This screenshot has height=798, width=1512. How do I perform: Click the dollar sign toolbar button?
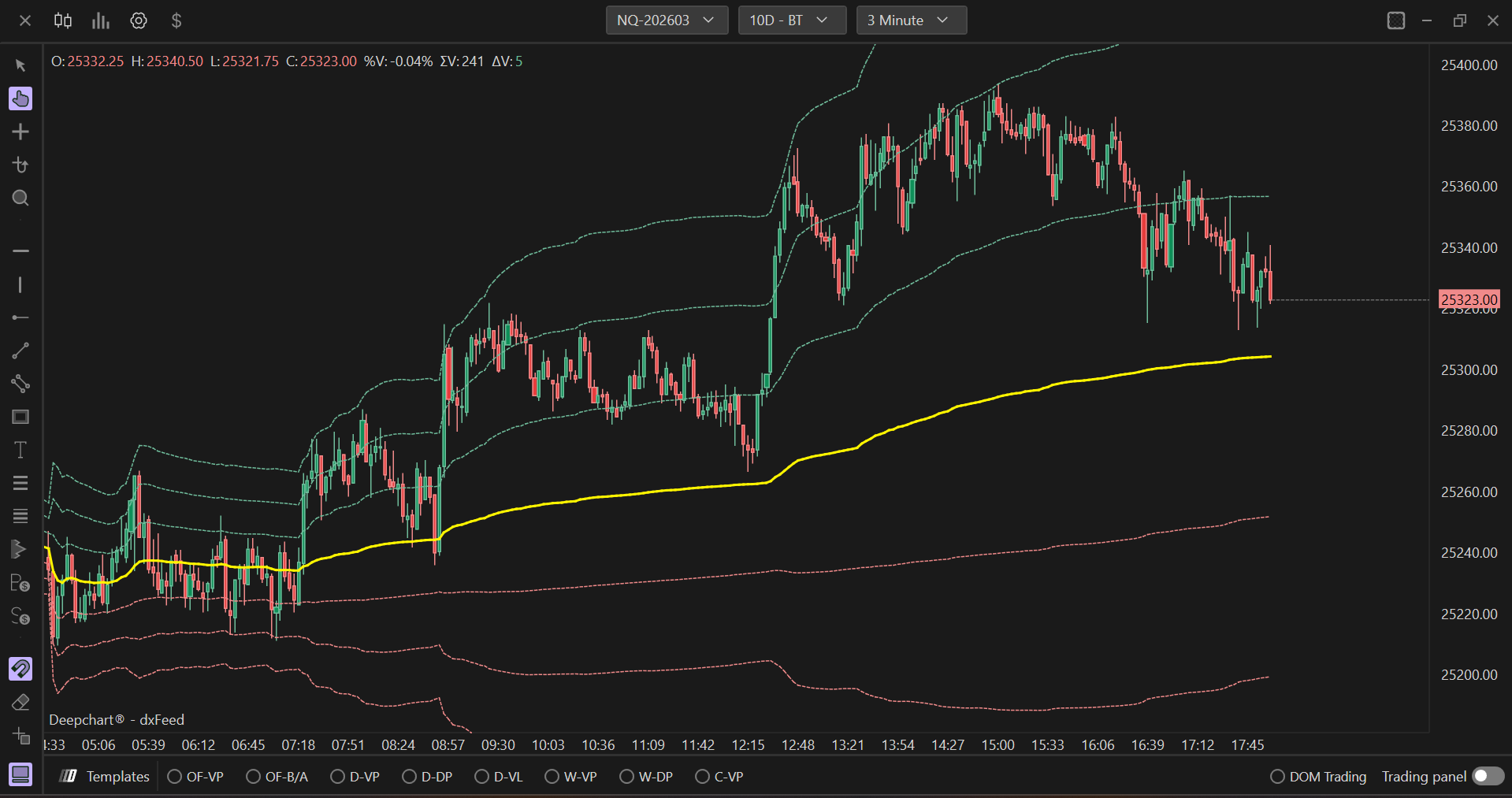pyautogui.click(x=176, y=20)
